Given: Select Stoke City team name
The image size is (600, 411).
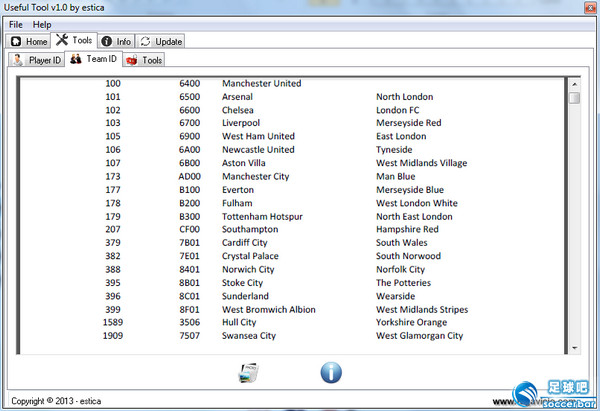Looking at the screenshot, I should tap(242, 283).
